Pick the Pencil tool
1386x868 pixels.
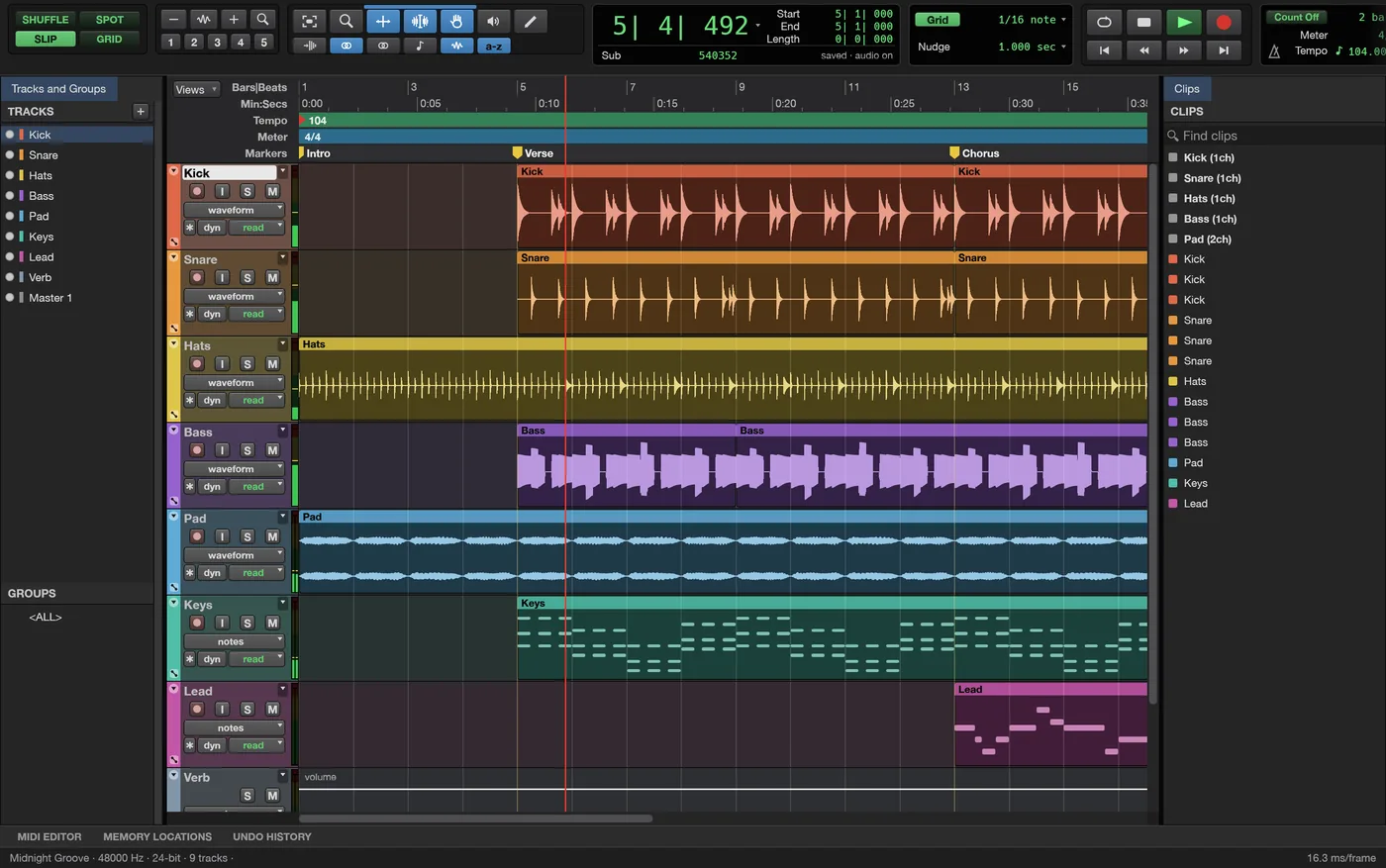(531, 21)
